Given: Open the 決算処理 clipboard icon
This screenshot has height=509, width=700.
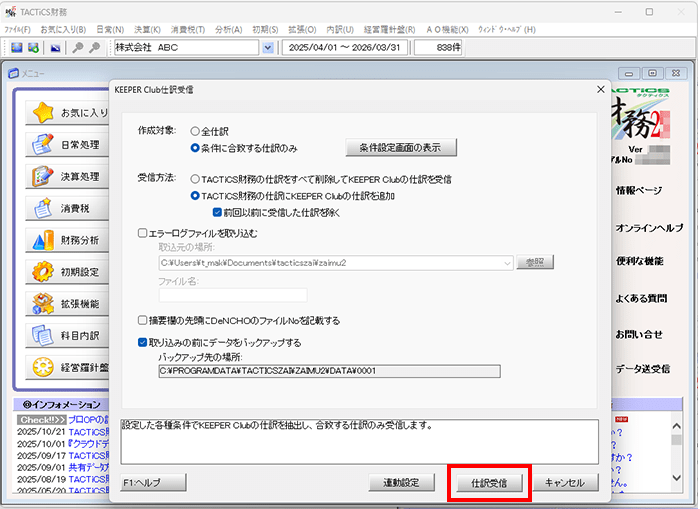Looking at the screenshot, I should click(x=43, y=177).
